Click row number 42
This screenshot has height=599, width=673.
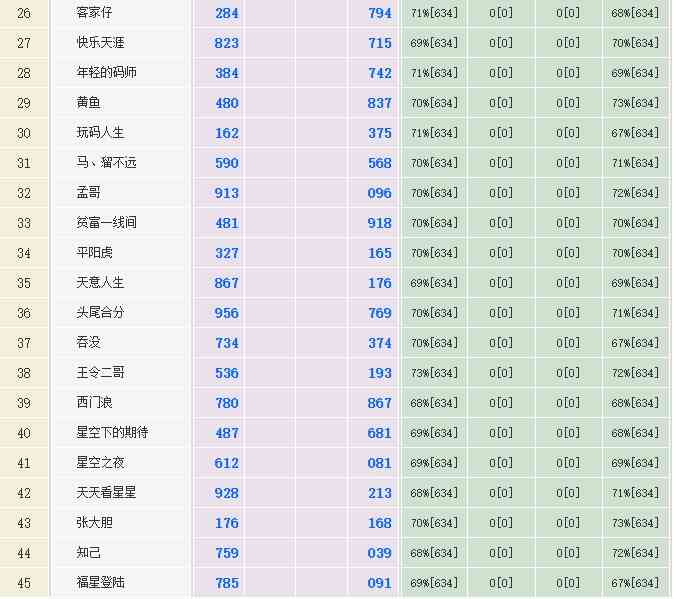24,493
